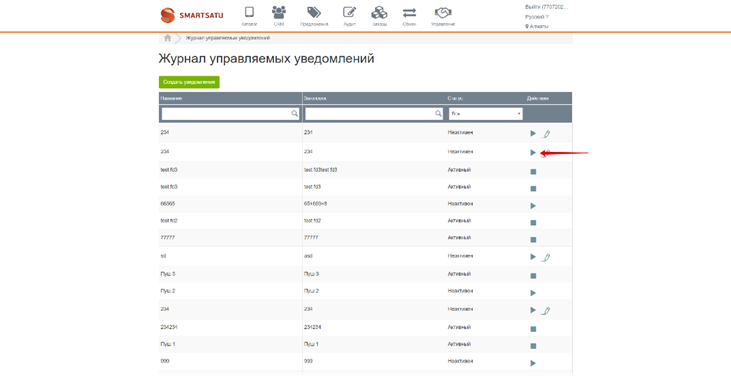The height and width of the screenshot is (376, 731).
Task: Edit the sd notification with pencil icon
Action: pos(546,257)
